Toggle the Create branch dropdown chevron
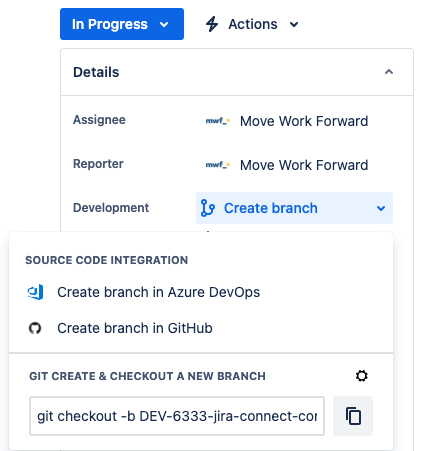 [x=381, y=208]
